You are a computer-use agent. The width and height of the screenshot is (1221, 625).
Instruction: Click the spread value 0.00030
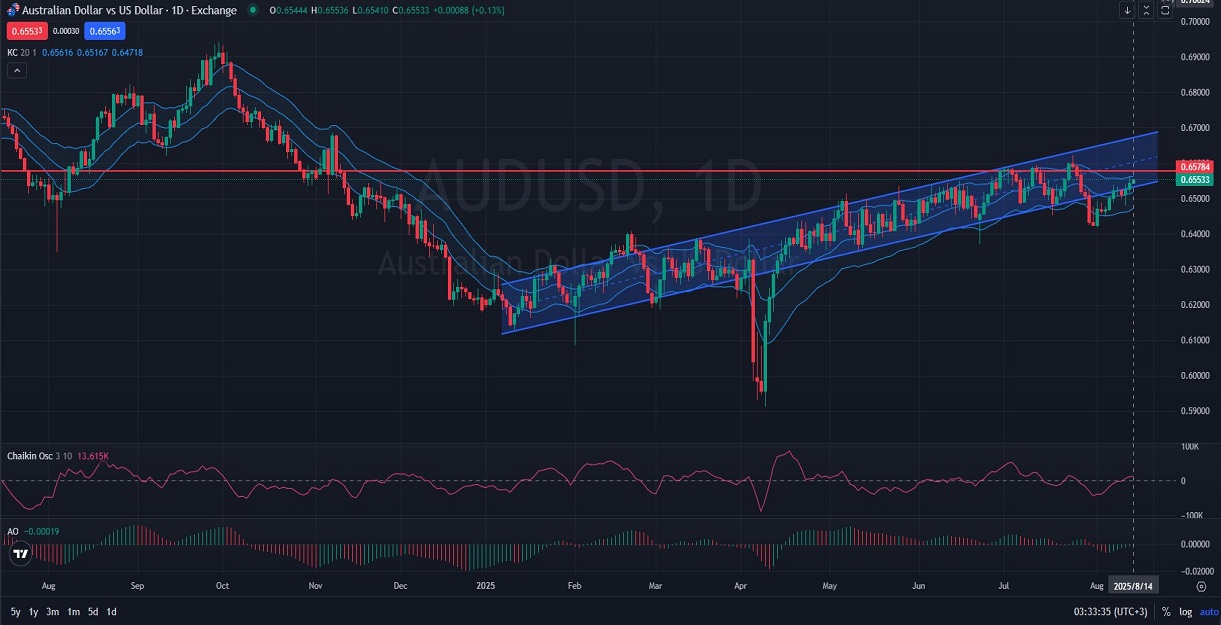pos(65,32)
